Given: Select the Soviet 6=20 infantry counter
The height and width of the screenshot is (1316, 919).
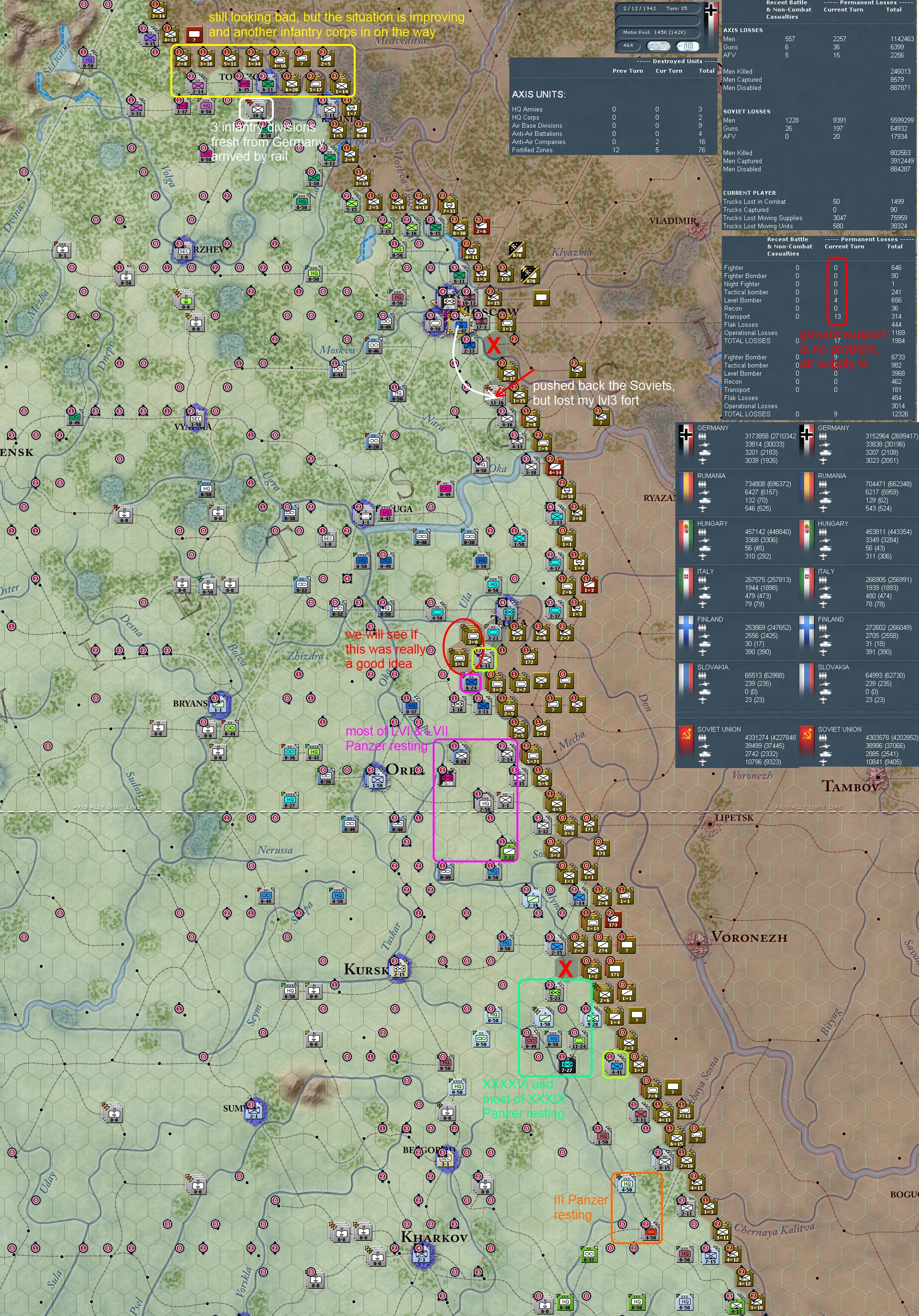Looking at the screenshot, I should click(291, 84).
